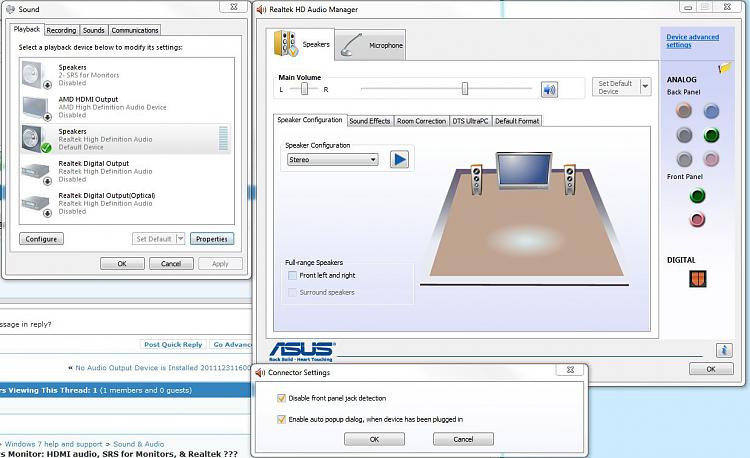The image size is (750, 458).
Task: Click the mute speaker icon beside Main Volume
Action: pyautogui.click(x=549, y=89)
